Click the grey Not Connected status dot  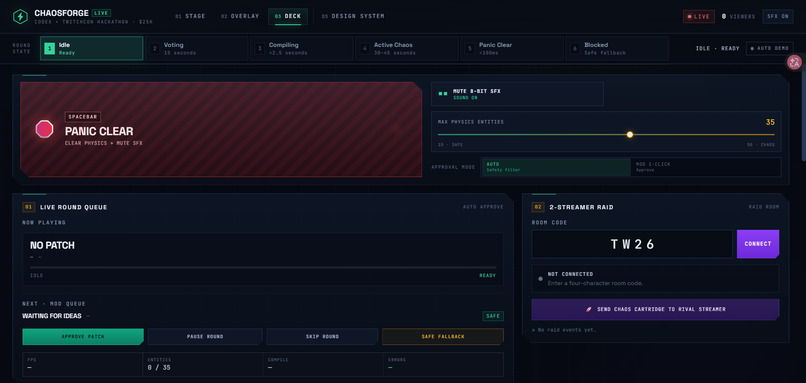pos(540,279)
